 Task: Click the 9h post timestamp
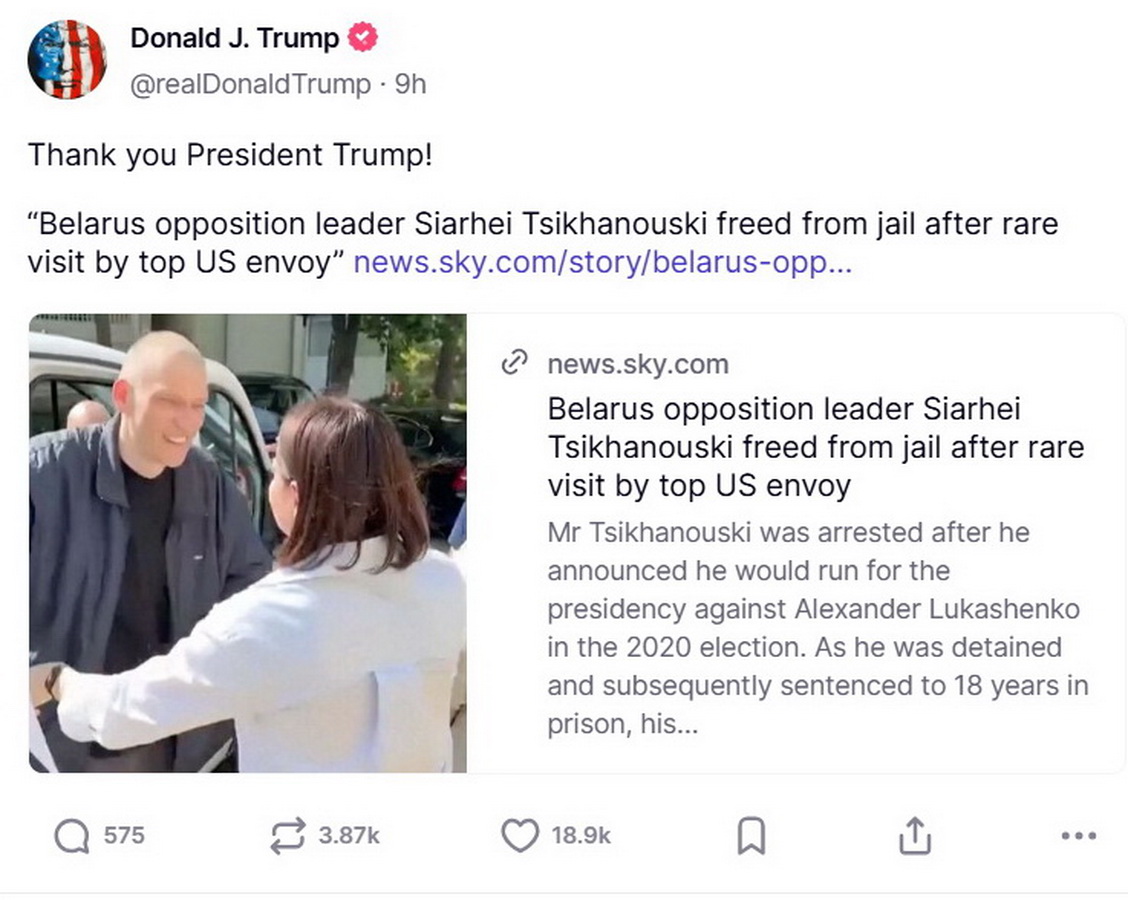tap(411, 85)
